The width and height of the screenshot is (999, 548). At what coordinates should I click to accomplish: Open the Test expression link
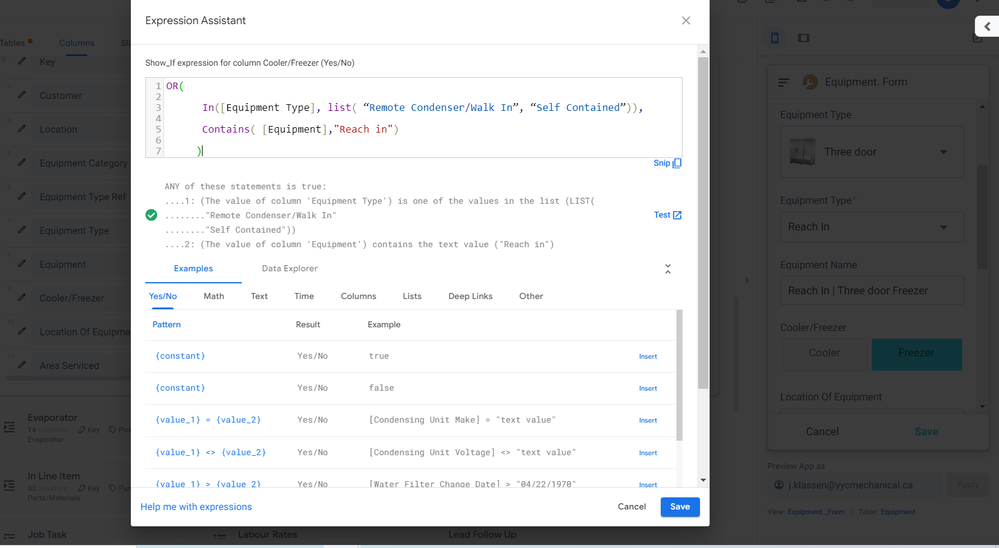click(667, 215)
